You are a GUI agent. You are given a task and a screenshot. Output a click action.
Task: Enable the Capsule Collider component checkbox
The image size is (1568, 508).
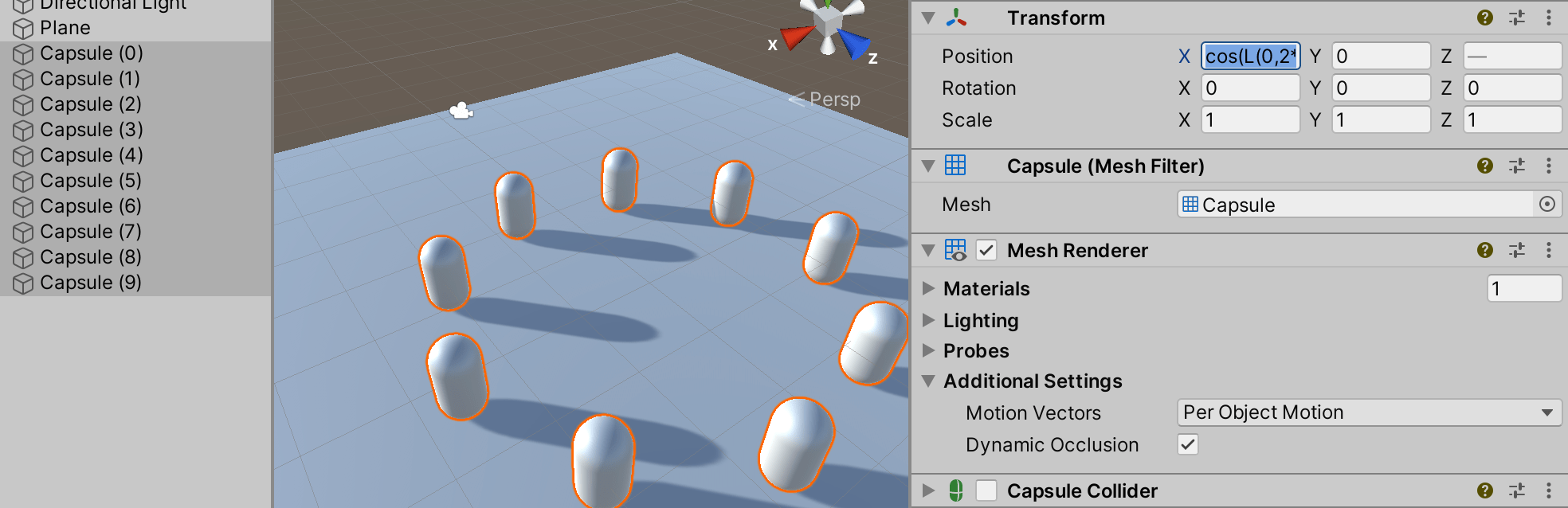(986, 490)
